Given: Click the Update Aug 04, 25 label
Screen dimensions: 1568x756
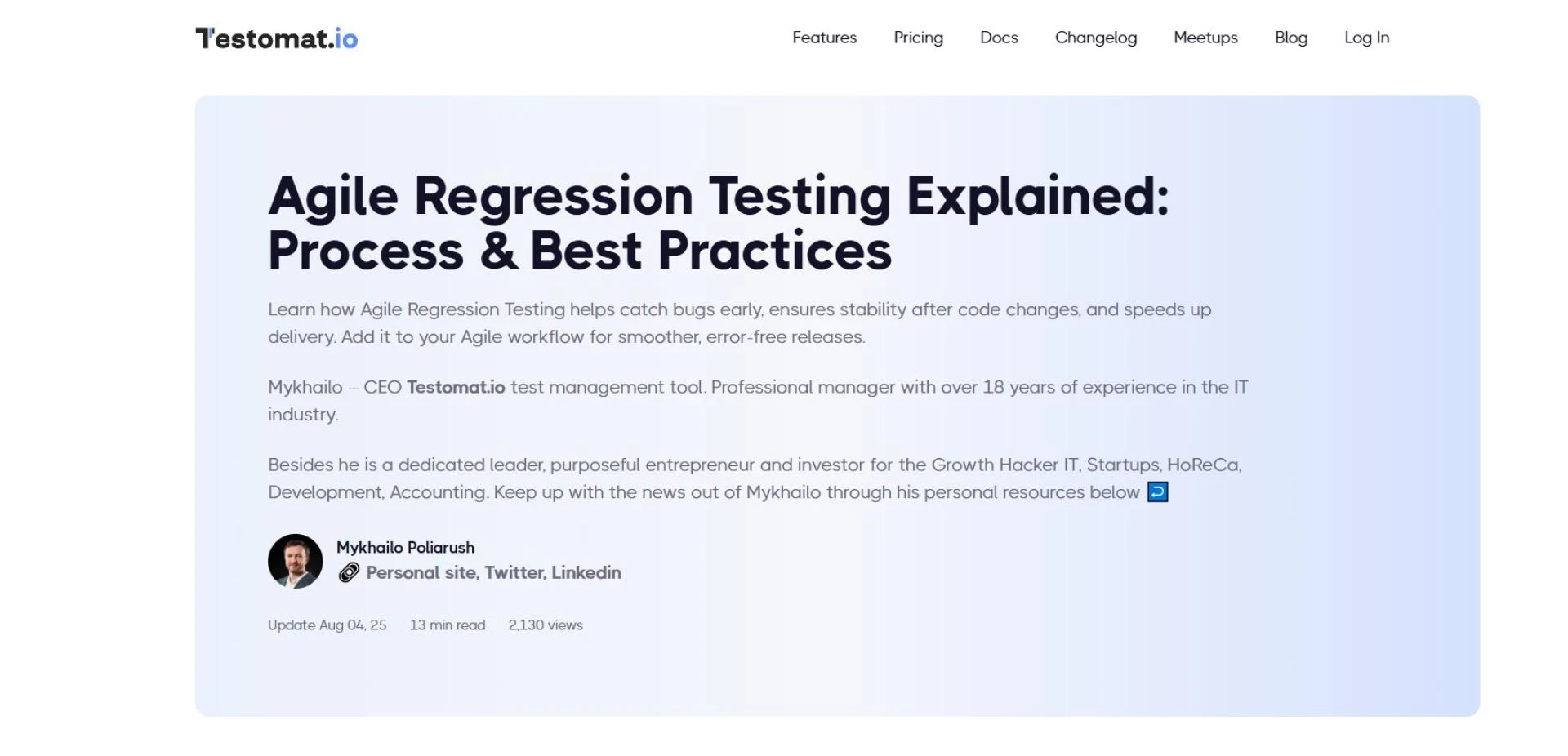Looking at the screenshot, I should point(327,625).
